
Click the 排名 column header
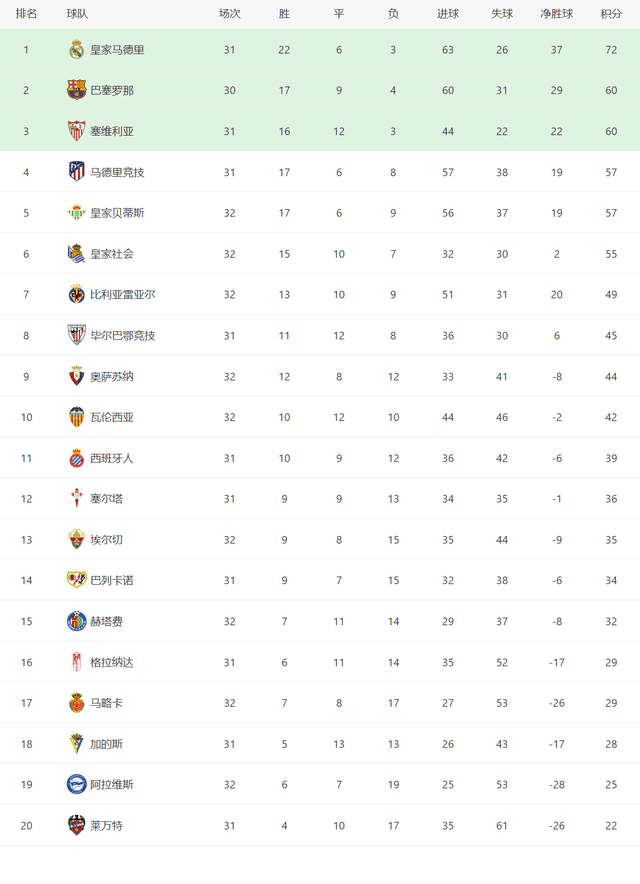(27, 14)
